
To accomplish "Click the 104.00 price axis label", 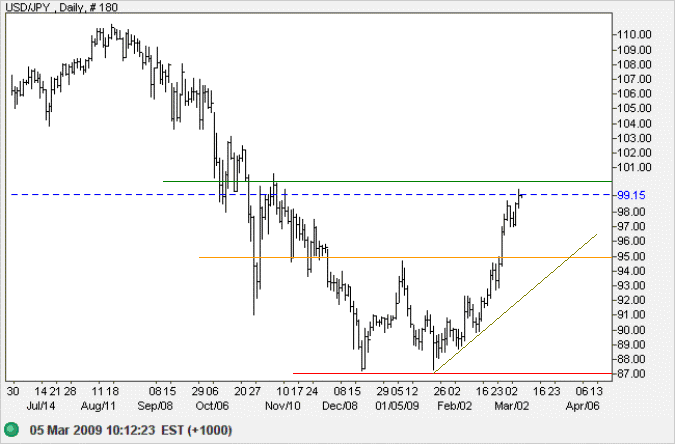I will [x=634, y=124].
